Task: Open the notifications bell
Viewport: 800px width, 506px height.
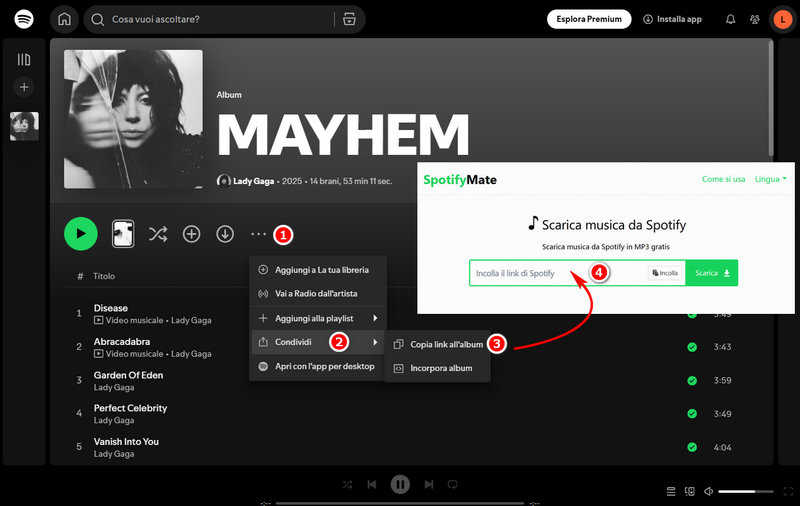Action: pyautogui.click(x=731, y=19)
